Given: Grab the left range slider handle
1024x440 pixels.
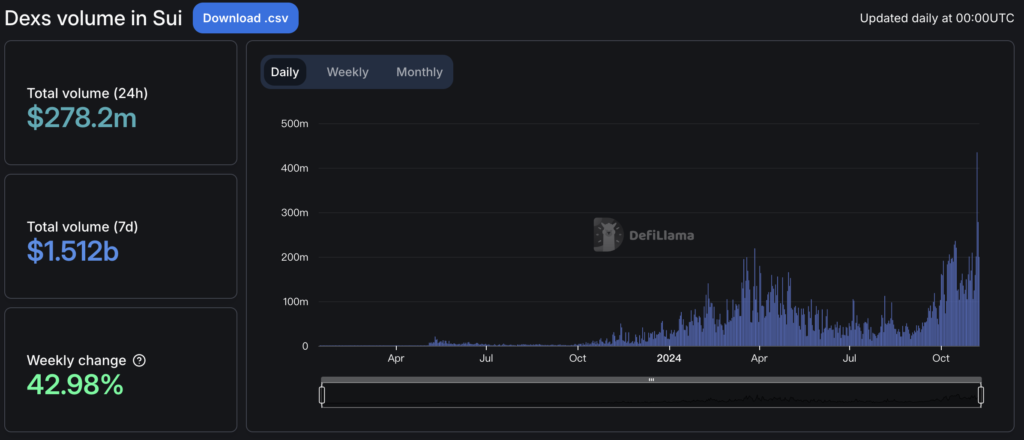Looking at the screenshot, I should coord(322,396).
